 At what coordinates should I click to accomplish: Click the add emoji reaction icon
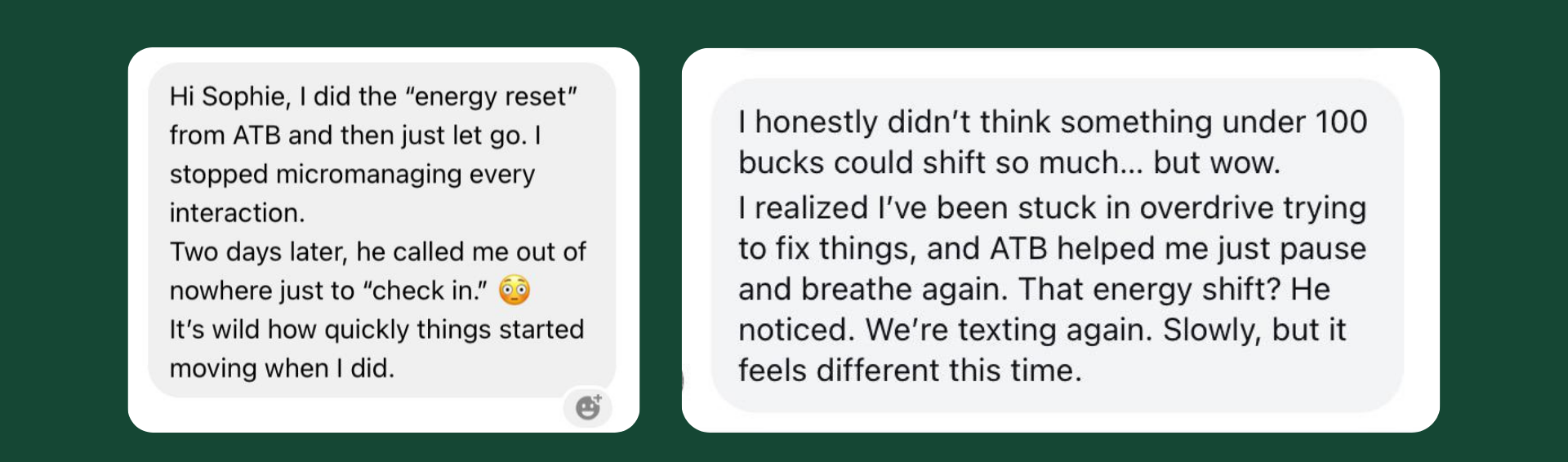click(588, 406)
